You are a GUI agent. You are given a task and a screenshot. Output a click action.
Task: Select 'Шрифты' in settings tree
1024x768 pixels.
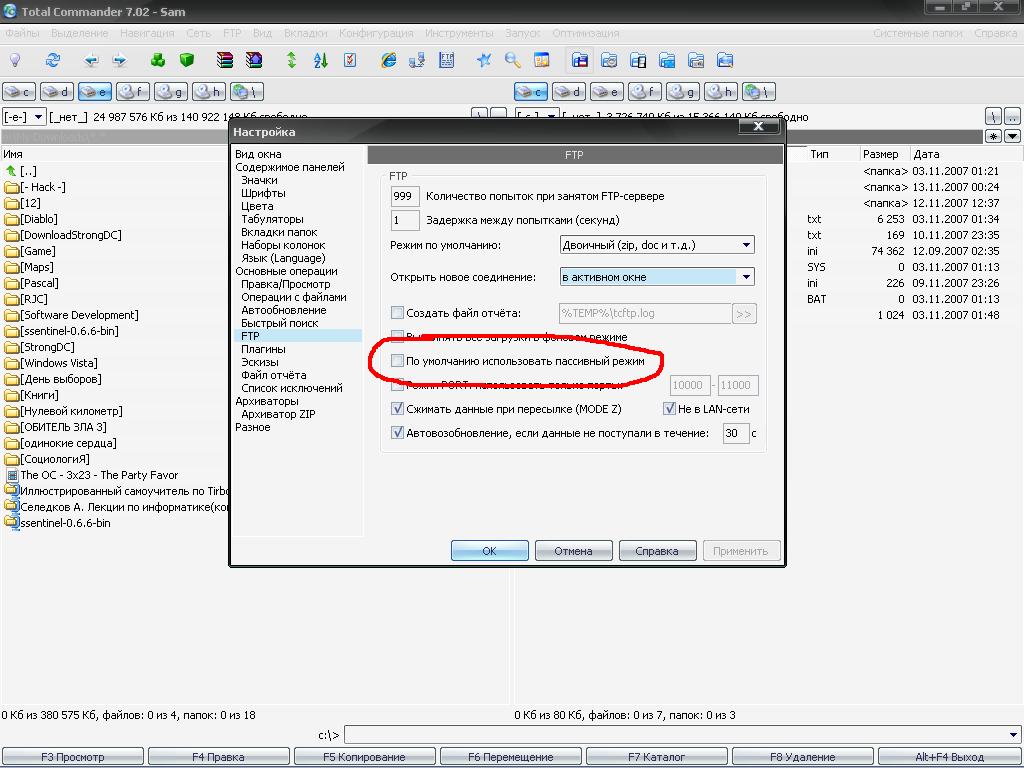coord(263,193)
